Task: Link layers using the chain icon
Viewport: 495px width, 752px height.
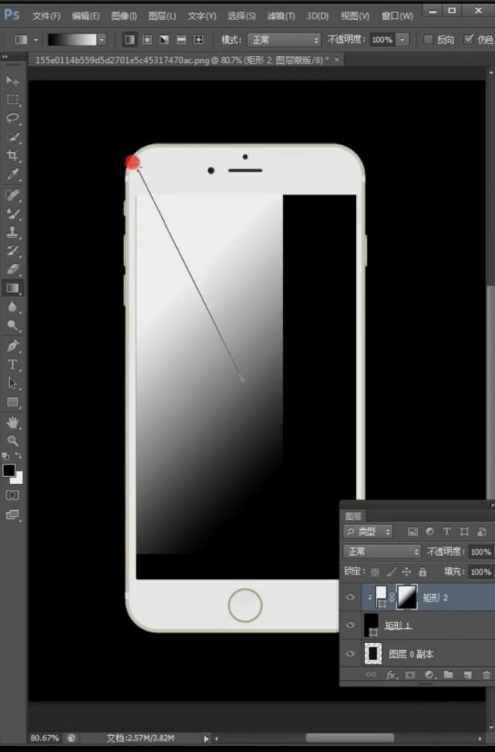Action: (x=371, y=675)
